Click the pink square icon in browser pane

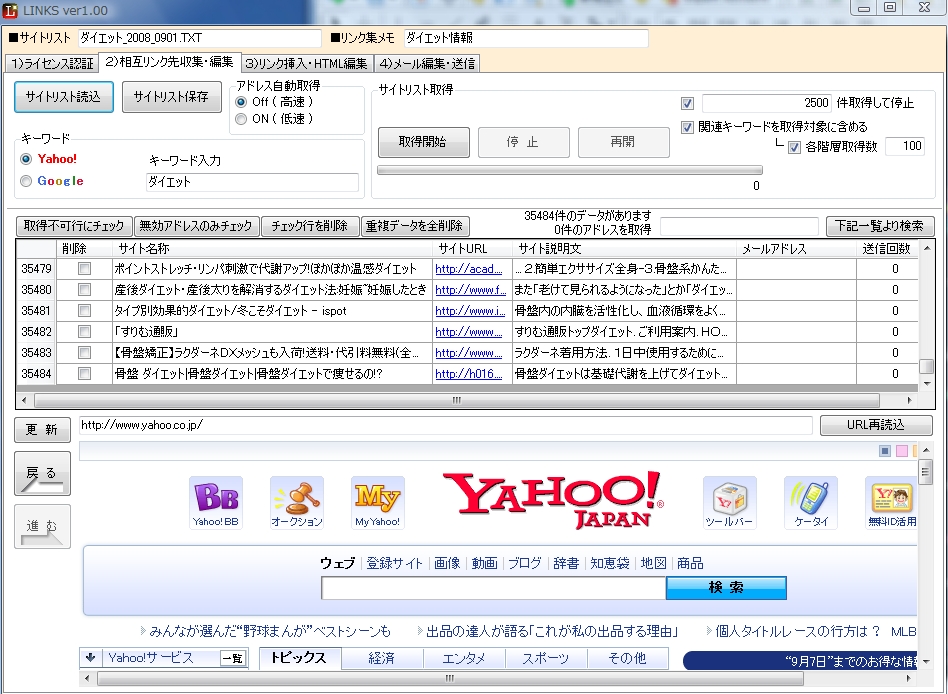[x=902, y=451]
